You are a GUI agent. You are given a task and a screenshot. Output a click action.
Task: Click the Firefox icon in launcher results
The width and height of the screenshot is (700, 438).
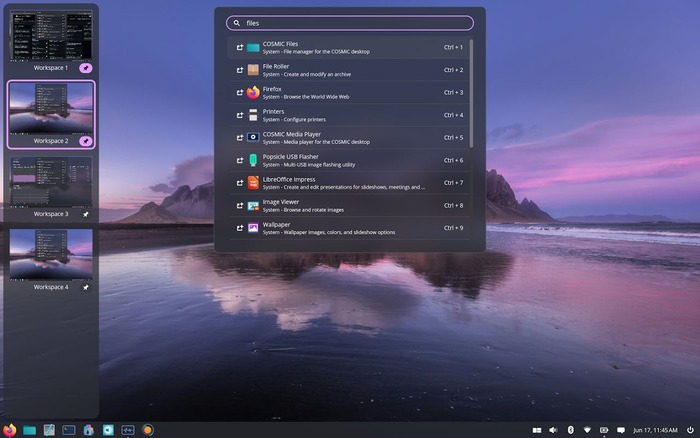[253, 92]
